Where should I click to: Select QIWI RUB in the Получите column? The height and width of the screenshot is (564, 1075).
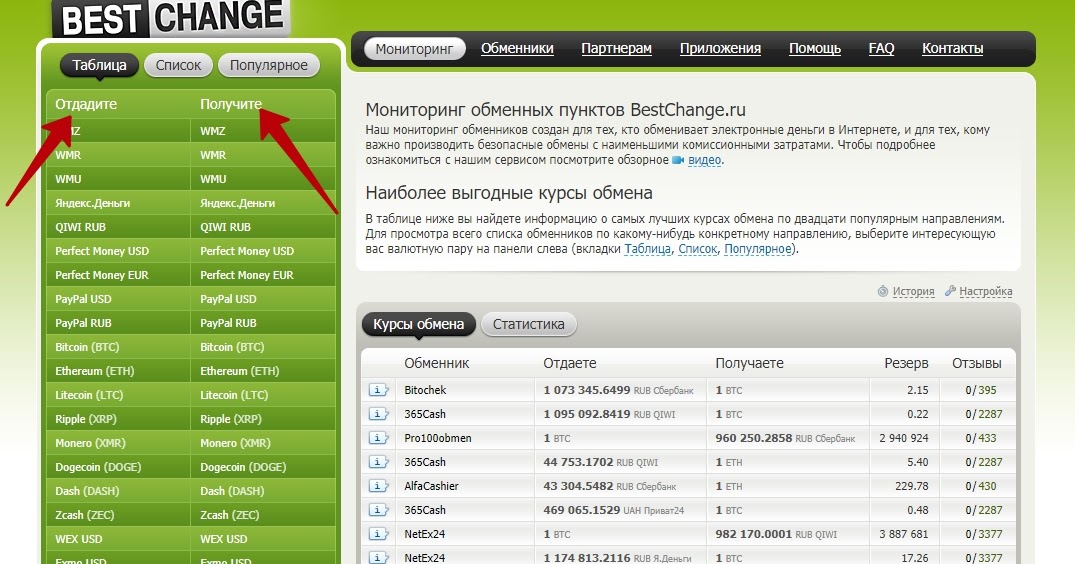click(263, 227)
